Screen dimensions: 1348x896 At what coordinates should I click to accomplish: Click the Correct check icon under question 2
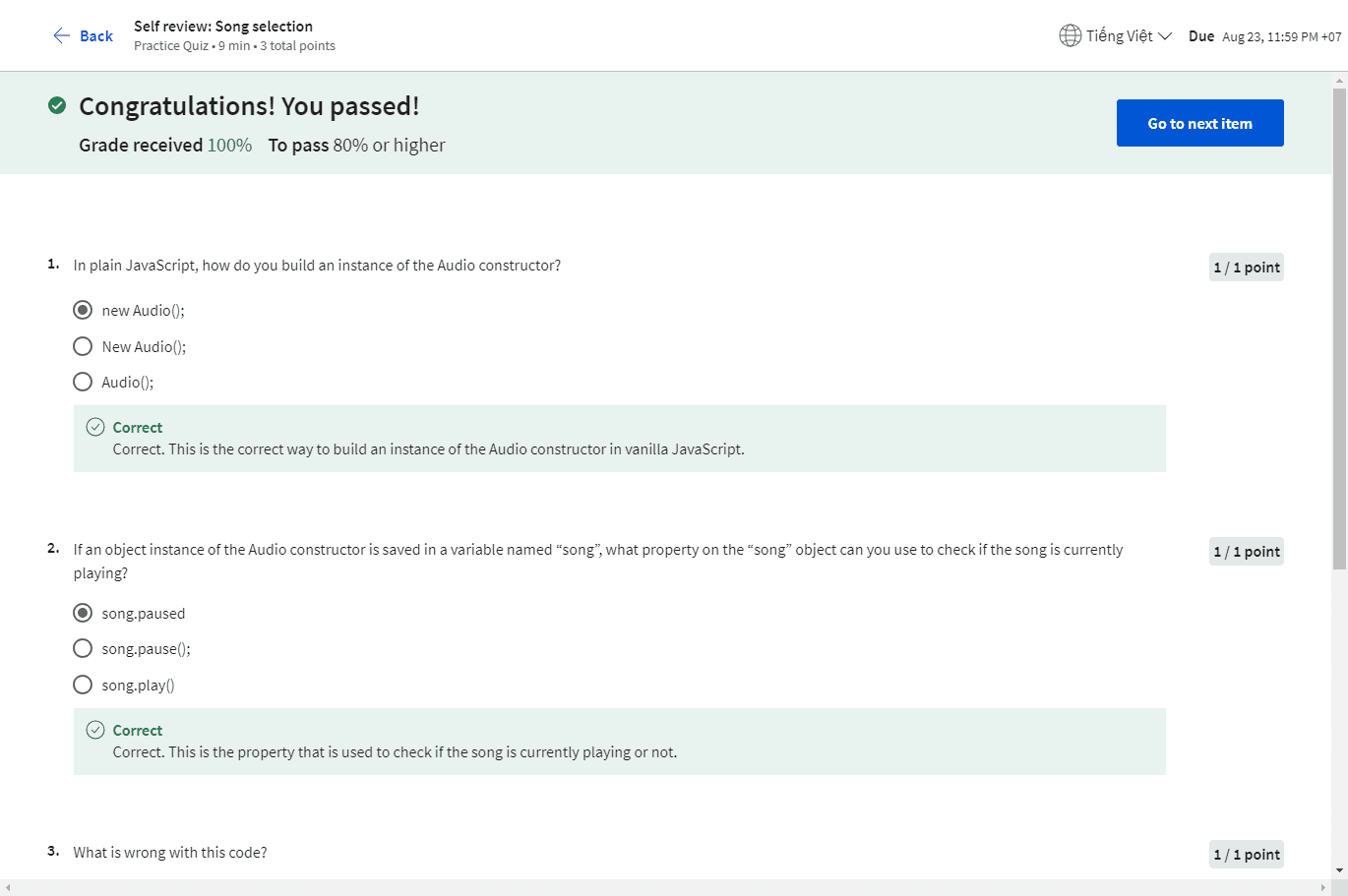point(95,730)
